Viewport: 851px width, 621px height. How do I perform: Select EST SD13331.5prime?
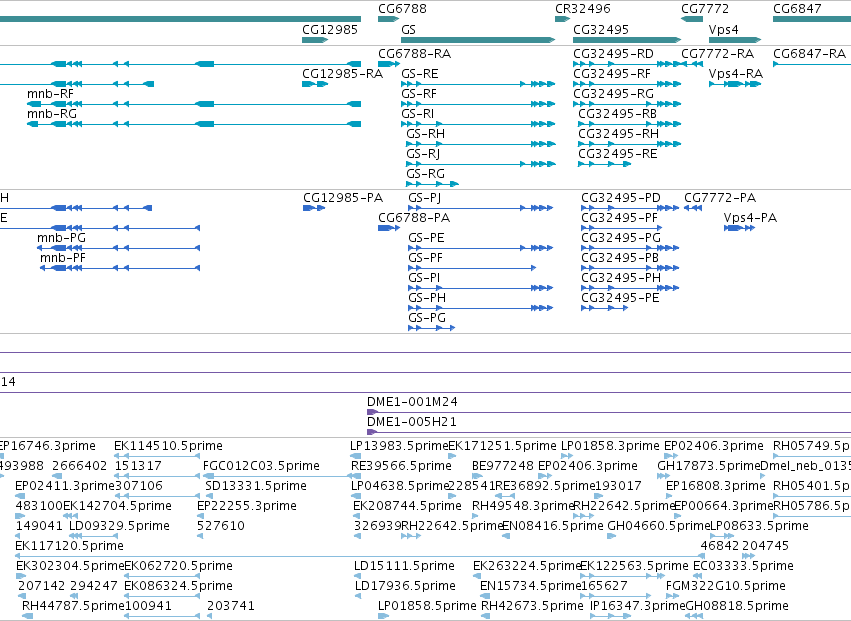point(209,497)
